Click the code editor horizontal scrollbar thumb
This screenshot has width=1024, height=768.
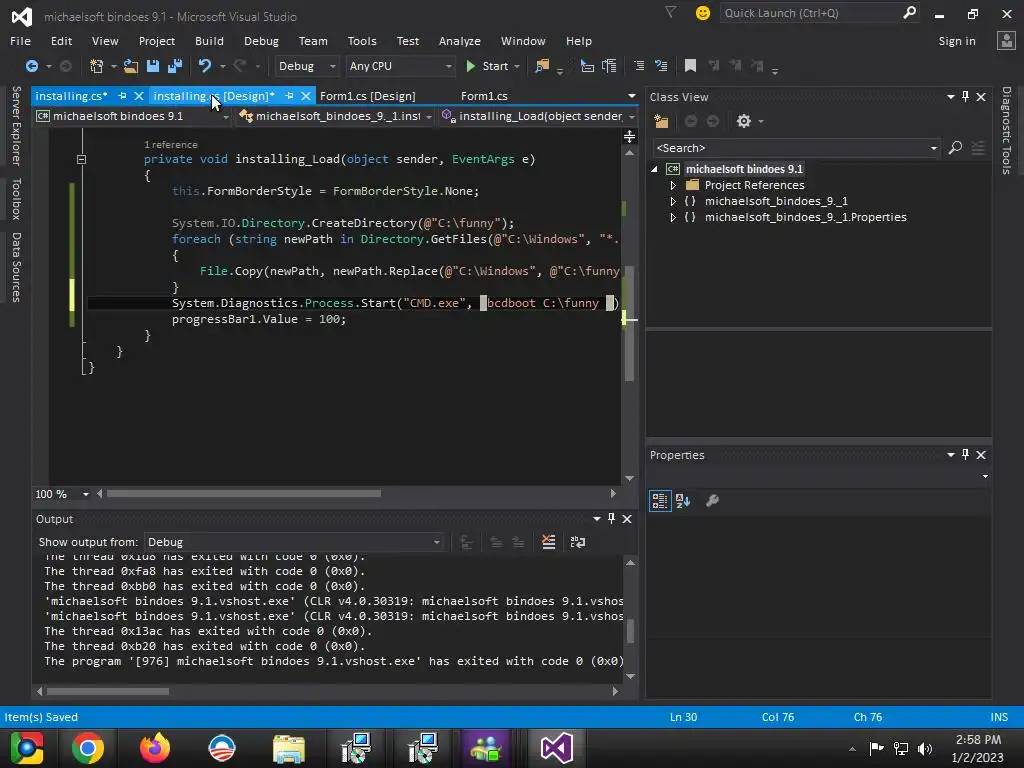point(244,494)
